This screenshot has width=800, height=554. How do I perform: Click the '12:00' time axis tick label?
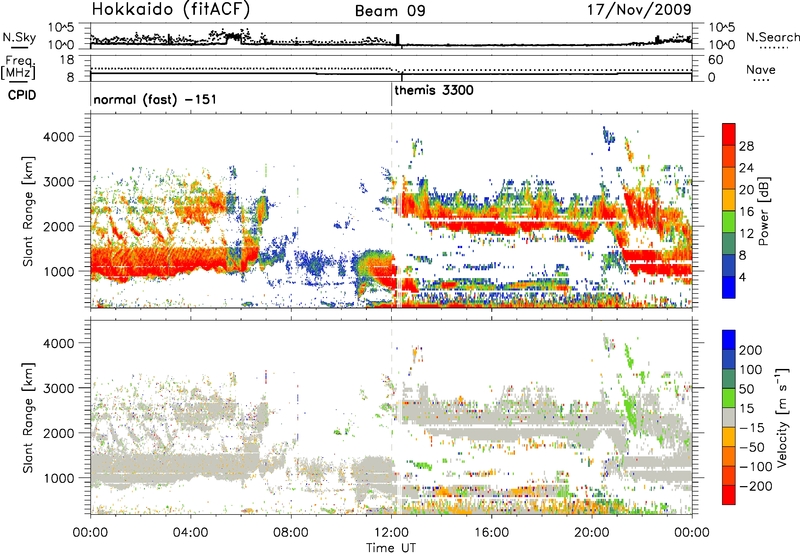click(391, 533)
